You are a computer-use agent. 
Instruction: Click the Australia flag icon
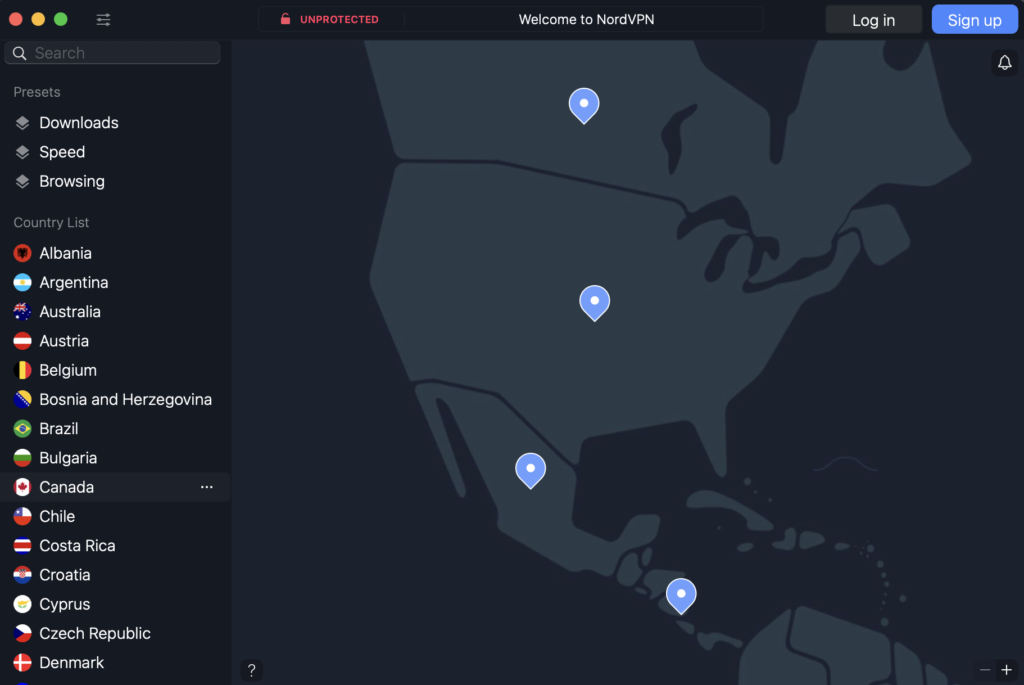[22, 311]
